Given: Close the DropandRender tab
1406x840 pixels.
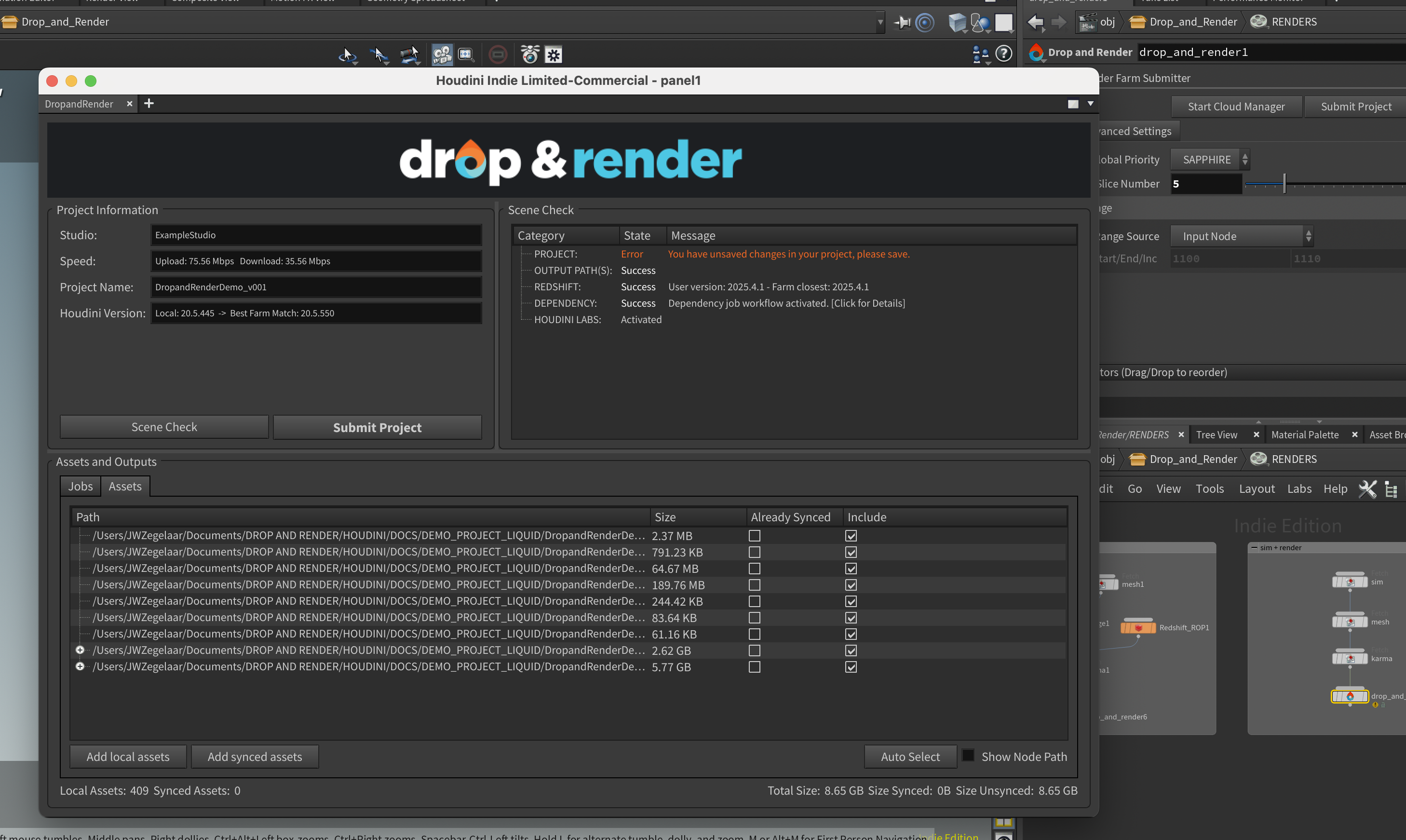Looking at the screenshot, I should click(129, 104).
